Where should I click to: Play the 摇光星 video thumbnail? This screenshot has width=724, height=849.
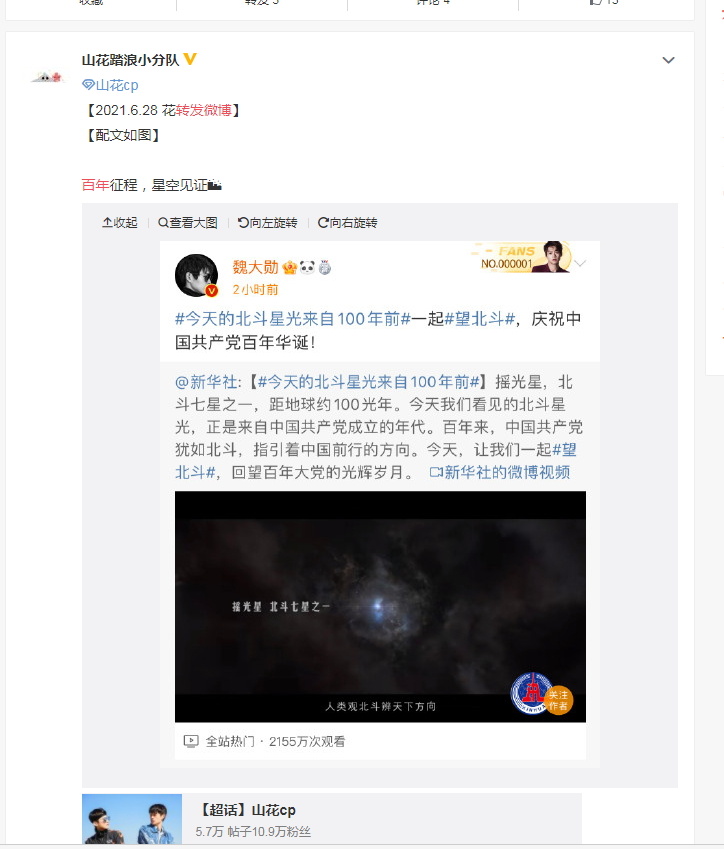click(x=380, y=606)
